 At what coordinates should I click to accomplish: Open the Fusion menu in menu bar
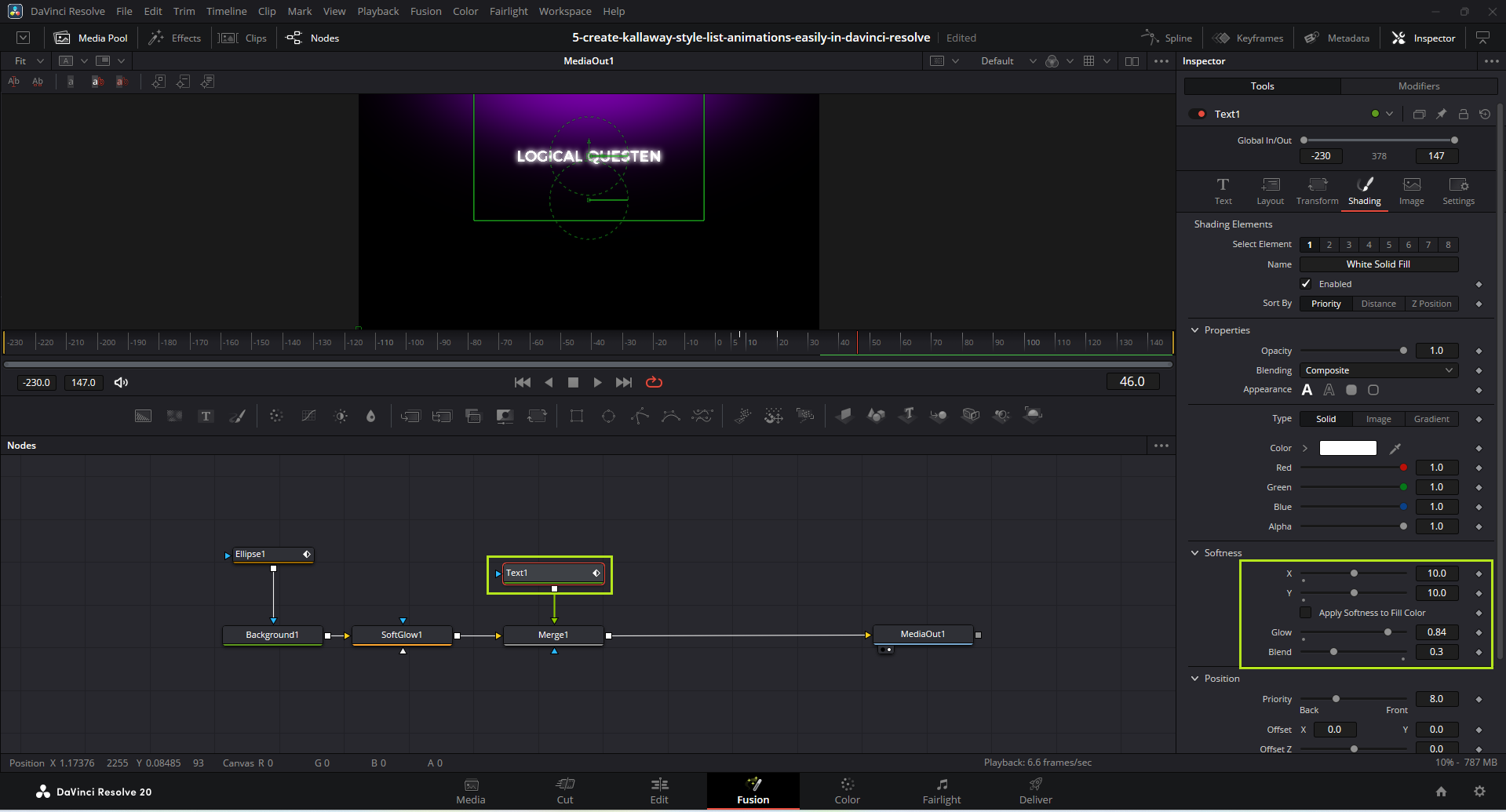425,11
